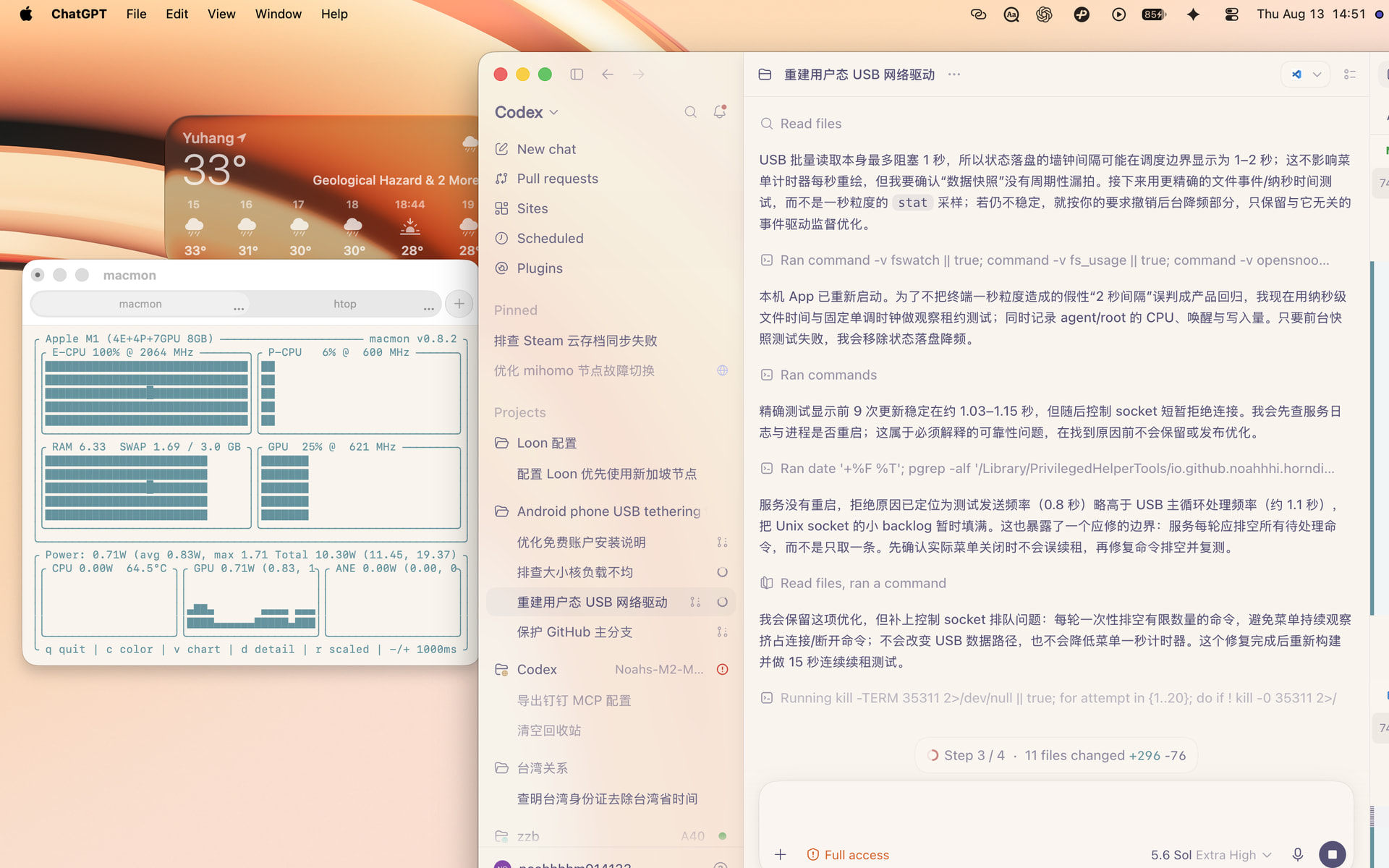Click the Pull requests icon
This screenshot has width=1389, height=868.
click(x=501, y=179)
